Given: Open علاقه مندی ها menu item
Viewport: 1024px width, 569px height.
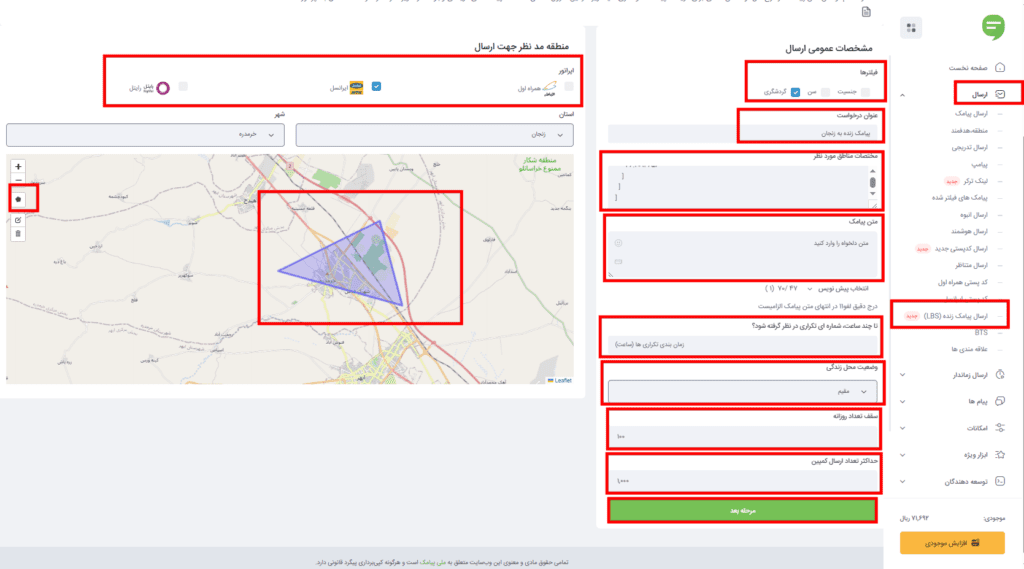Looking at the screenshot, I should pyautogui.click(x=969, y=349).
